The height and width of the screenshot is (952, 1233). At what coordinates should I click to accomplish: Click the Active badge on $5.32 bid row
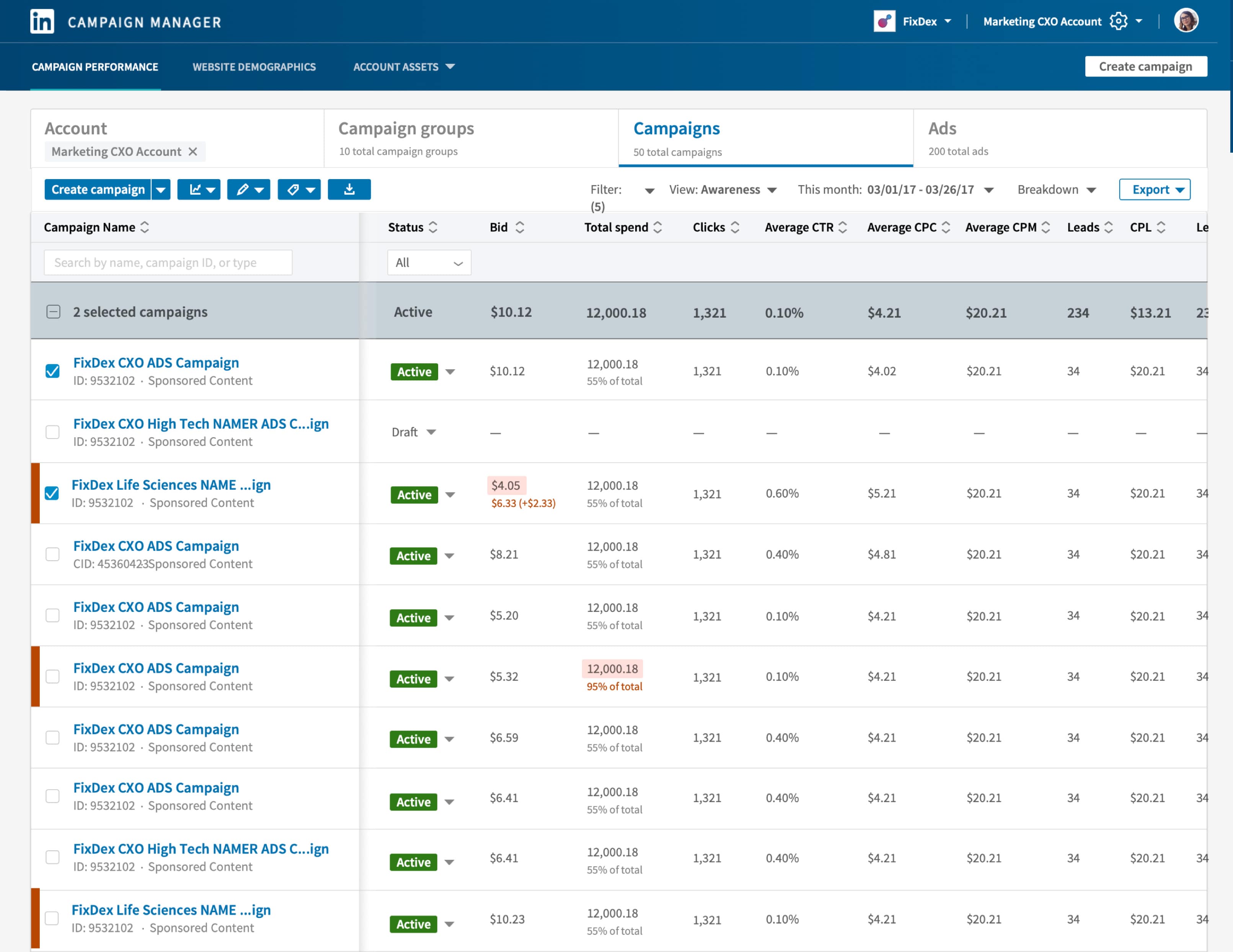413,679
